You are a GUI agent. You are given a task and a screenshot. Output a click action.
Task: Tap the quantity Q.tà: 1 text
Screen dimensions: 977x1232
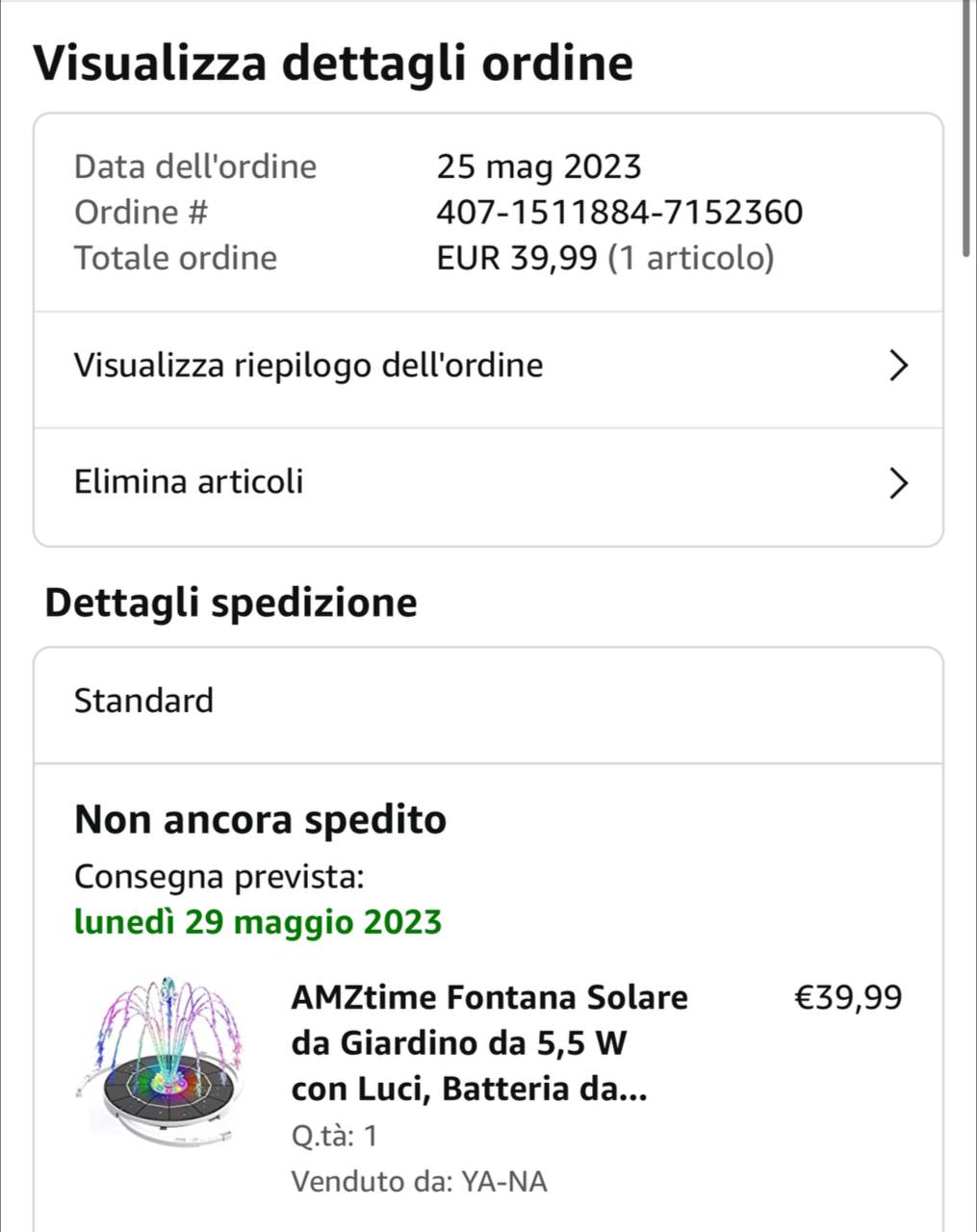coord(334,1136)
